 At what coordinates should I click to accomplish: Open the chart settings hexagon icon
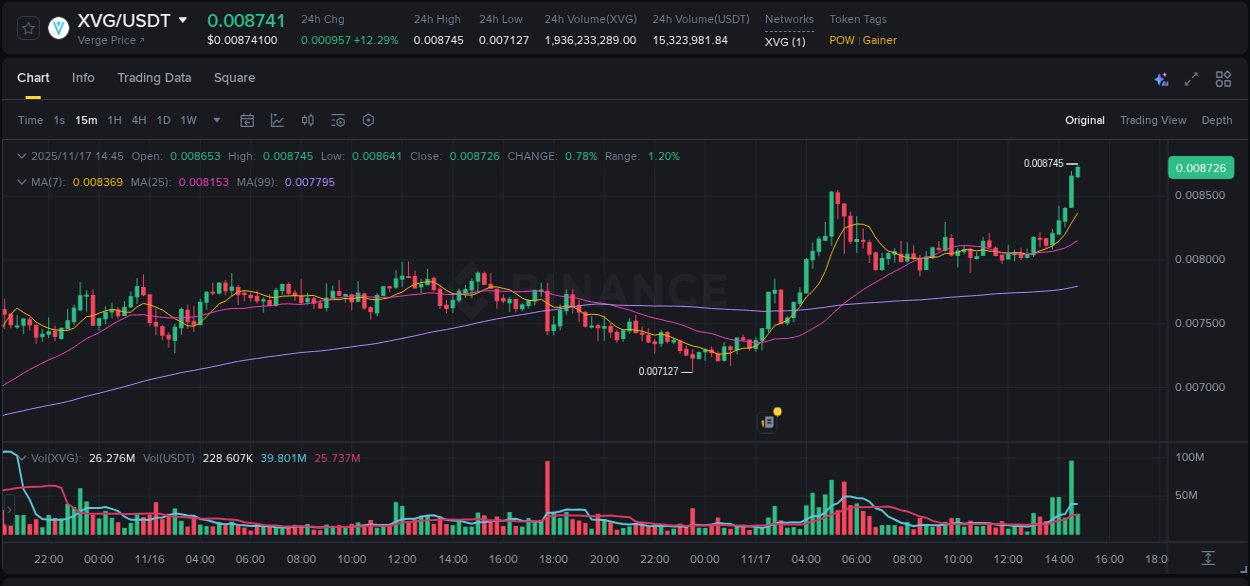coord(368,120)
